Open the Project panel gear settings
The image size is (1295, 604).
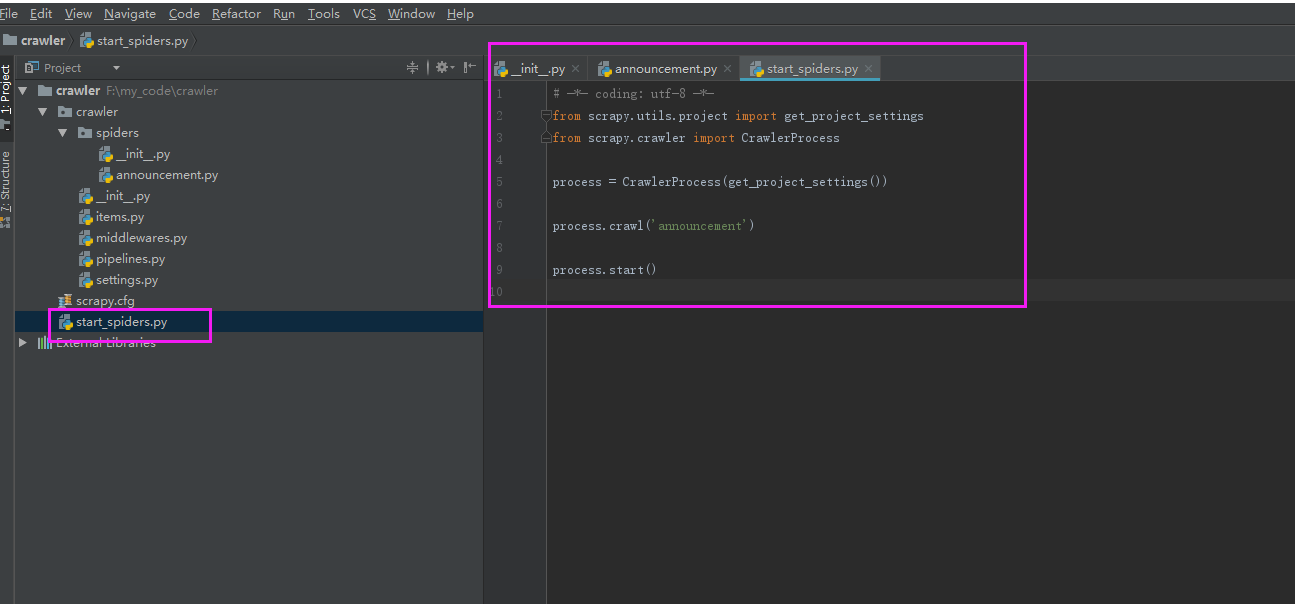pyautogui.click(x=444, y=67)
